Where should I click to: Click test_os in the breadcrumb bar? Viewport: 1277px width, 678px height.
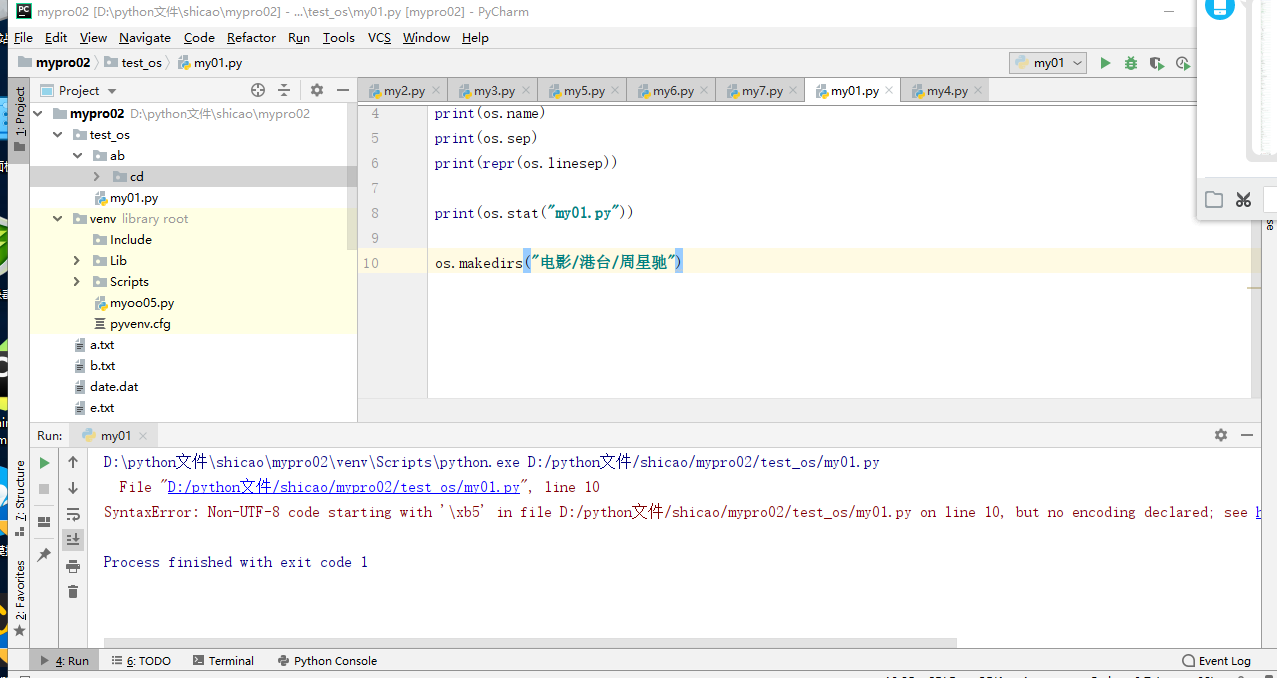coord(133,63)
